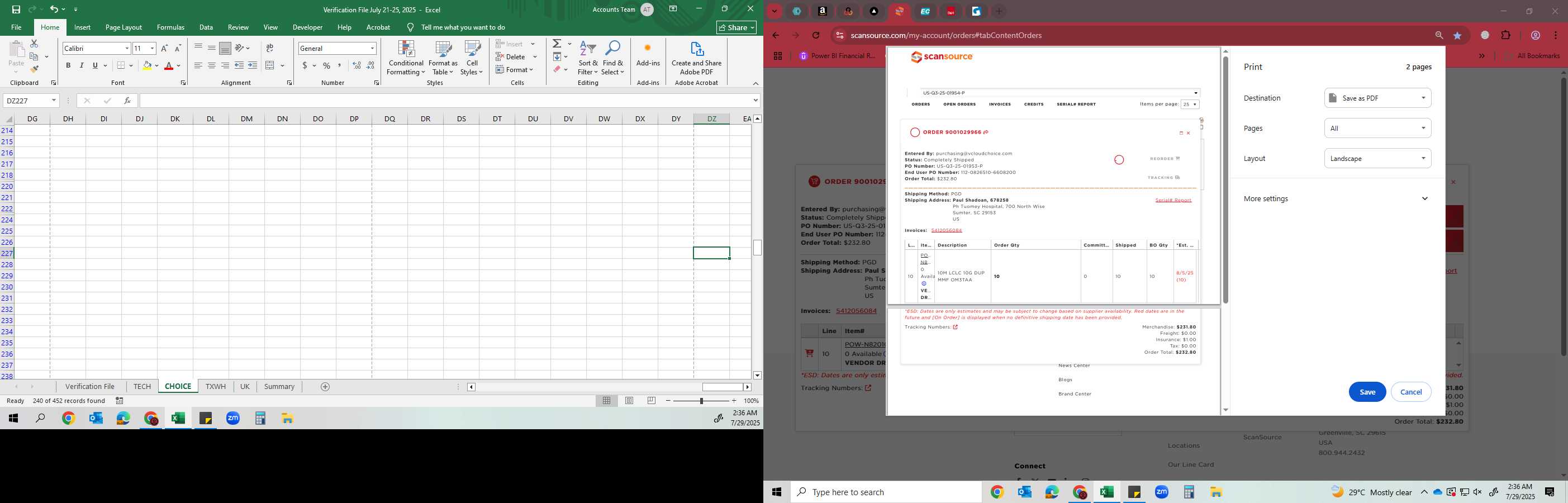
Task: Click the New sheet plus button
Action: pyautogui.click(x=325, y=387)
